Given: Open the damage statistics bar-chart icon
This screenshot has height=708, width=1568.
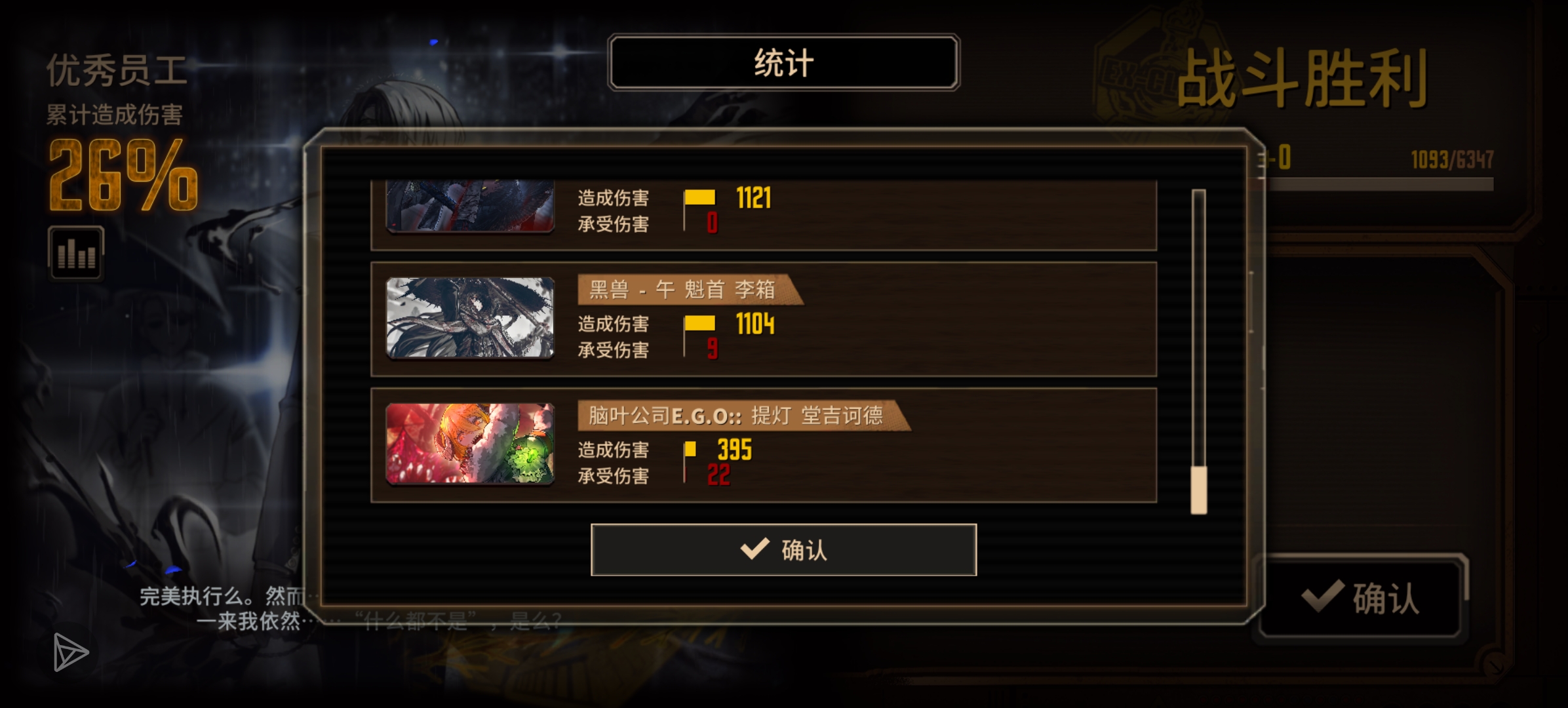Looking at the screenshot, I should click(76, 253).
